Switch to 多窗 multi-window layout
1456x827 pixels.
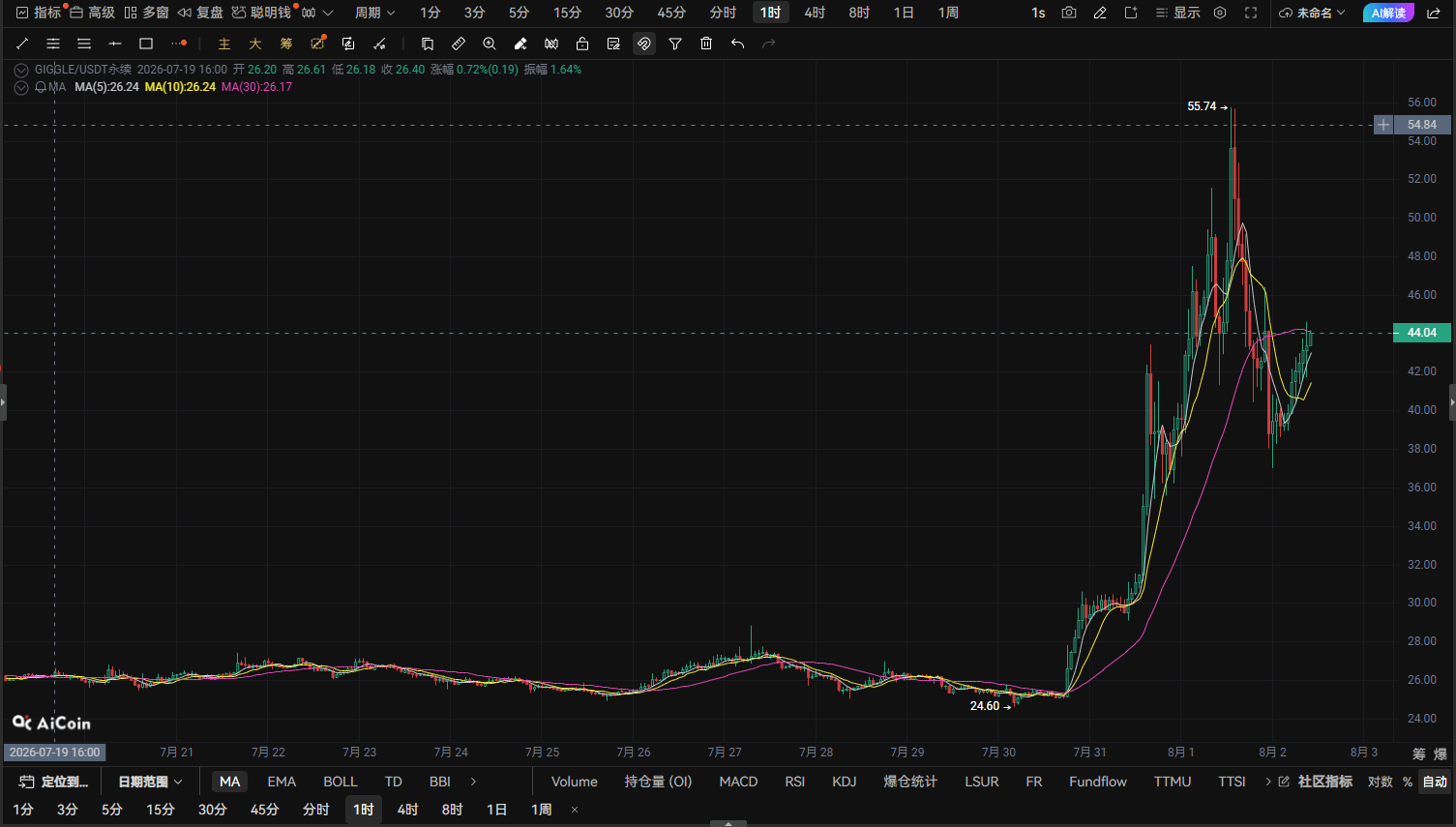tap(146, 13)
